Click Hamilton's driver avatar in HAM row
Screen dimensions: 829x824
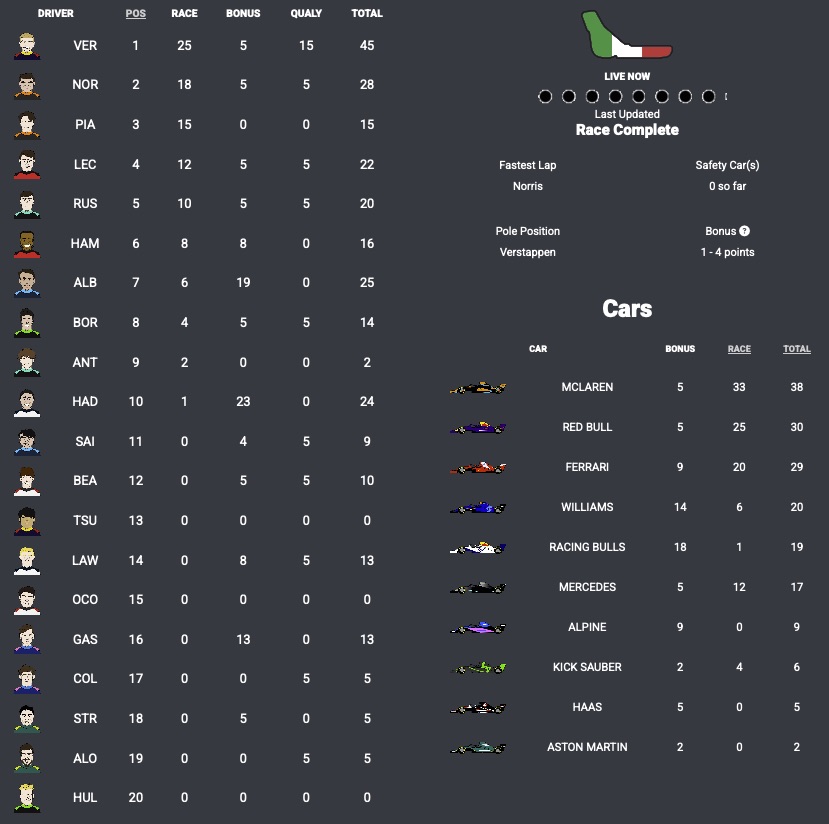(28, 244)
